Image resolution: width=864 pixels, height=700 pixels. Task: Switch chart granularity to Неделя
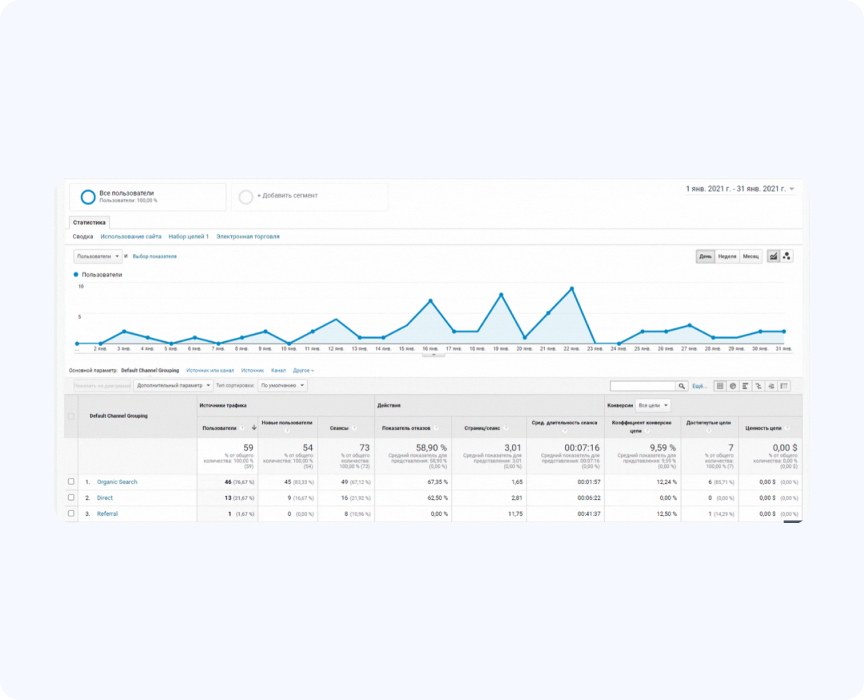coord(727,256)
